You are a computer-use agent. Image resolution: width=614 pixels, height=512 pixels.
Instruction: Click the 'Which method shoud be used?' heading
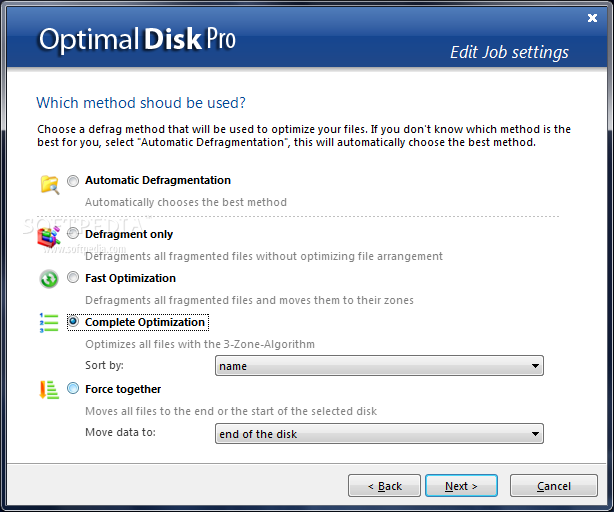coord(141,103)
